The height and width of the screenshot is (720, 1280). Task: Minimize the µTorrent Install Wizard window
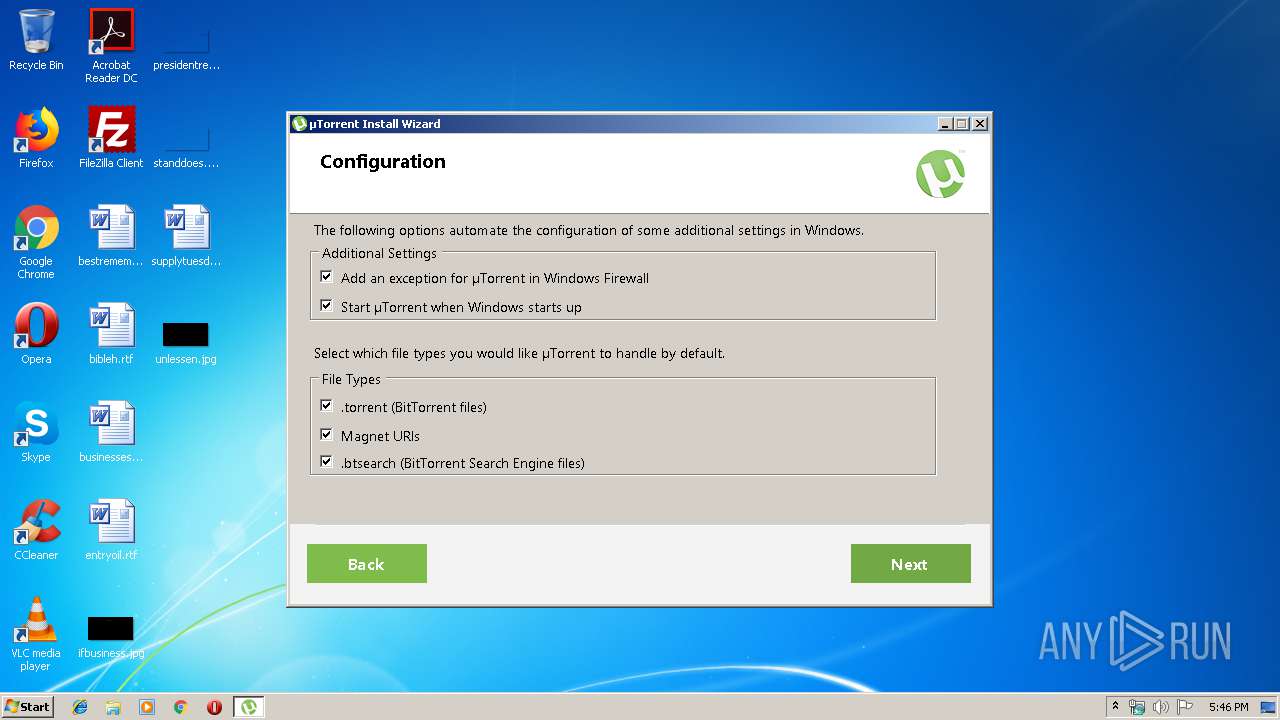click(945, 124)
